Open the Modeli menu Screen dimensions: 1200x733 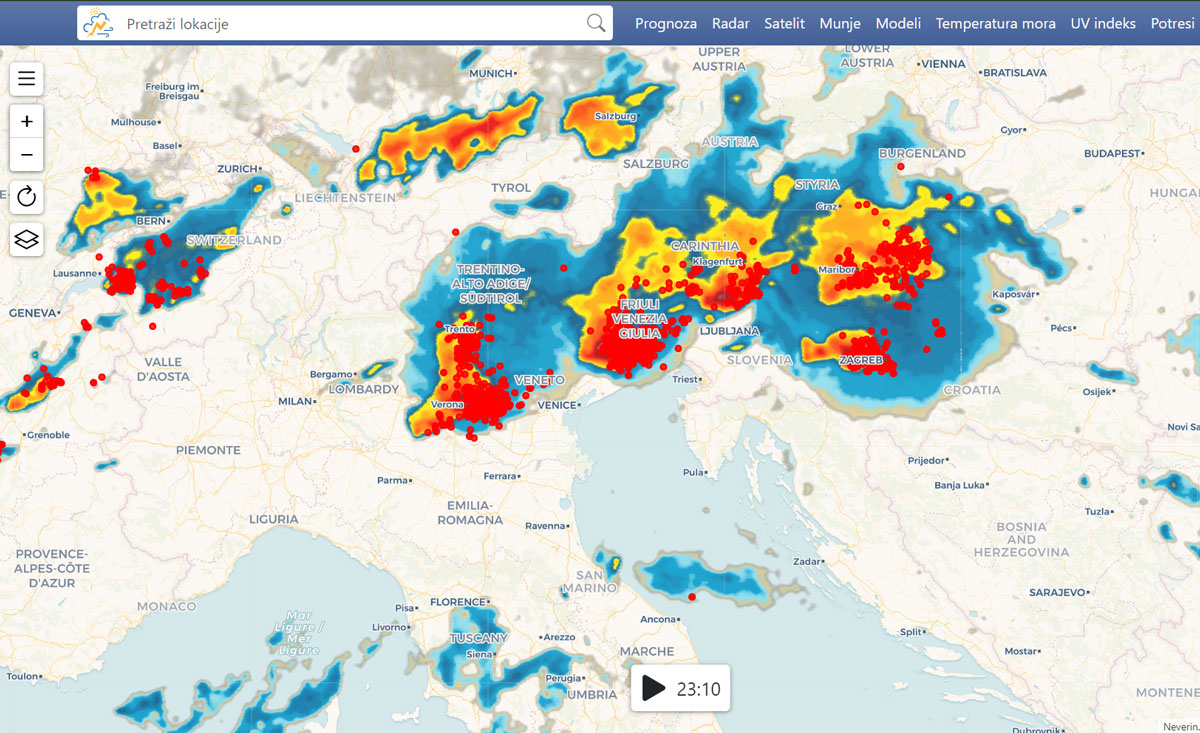[x=898, y=23]
